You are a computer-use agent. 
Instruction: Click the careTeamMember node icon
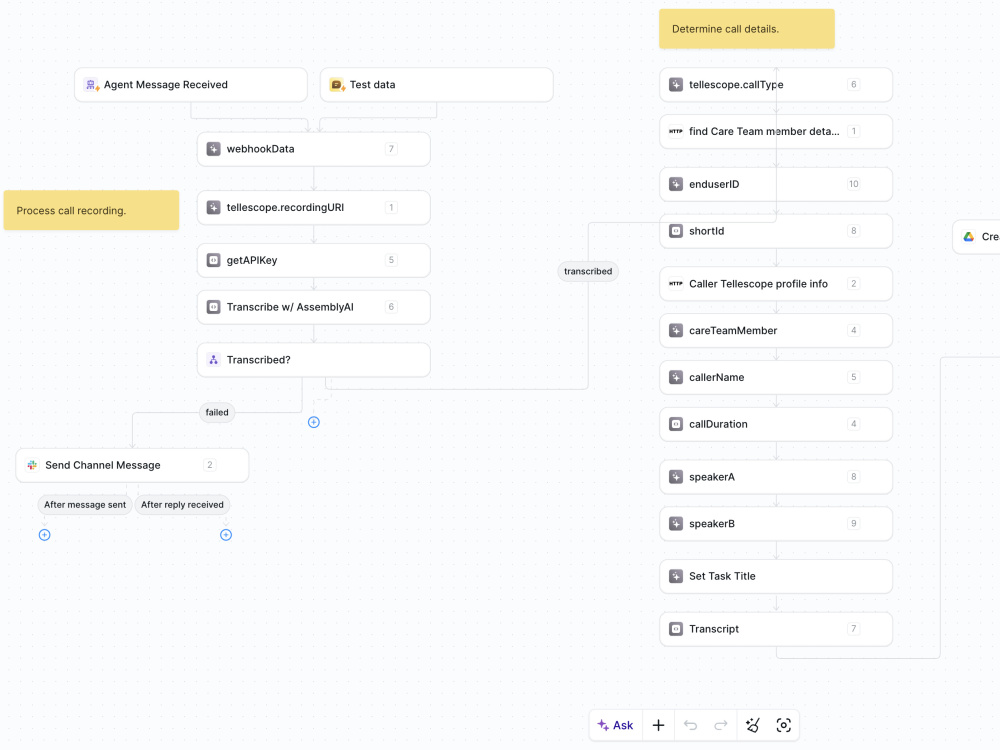pyautogui.click(x=676, y=330)
